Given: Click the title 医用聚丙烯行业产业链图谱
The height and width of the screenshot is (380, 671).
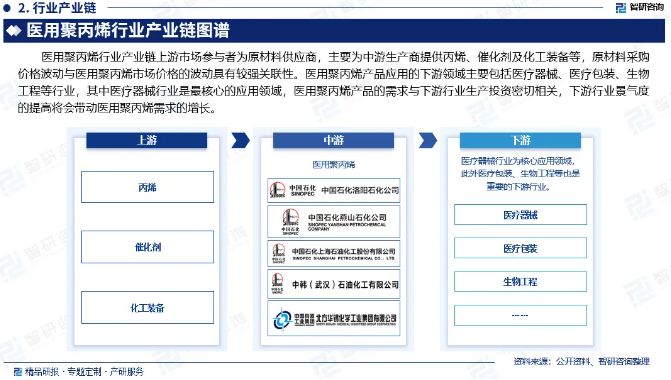Looking at the screenshot, I should [128, 30].
